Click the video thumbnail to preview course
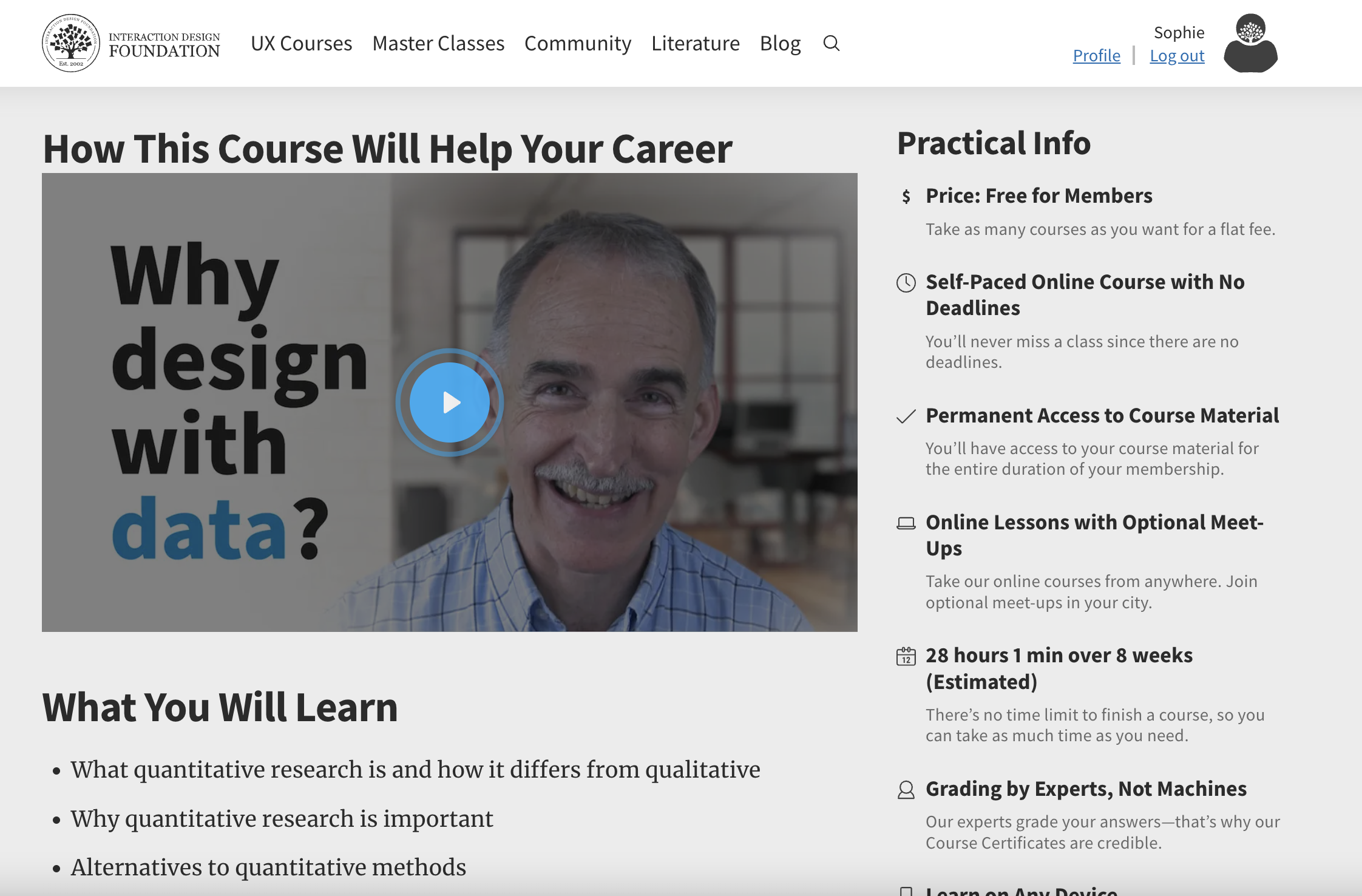1362x896 pixels. 449,402
